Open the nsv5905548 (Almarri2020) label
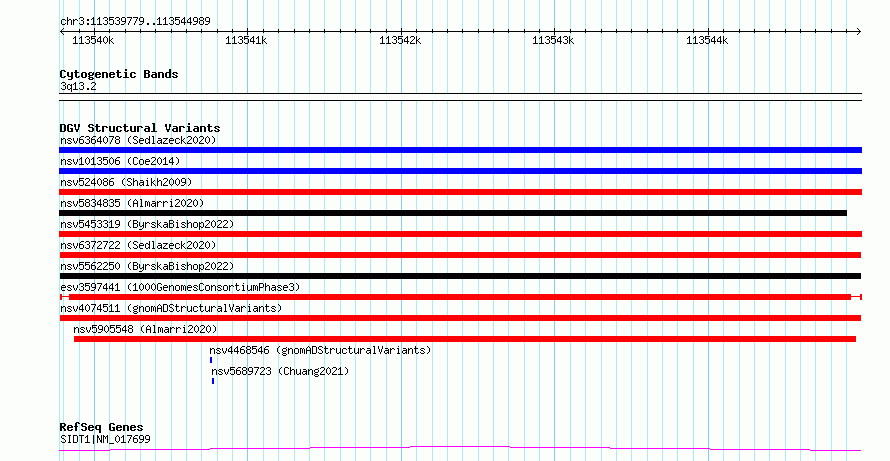The image size is (890, 461). pyautogui.click(x=145, y=329)
